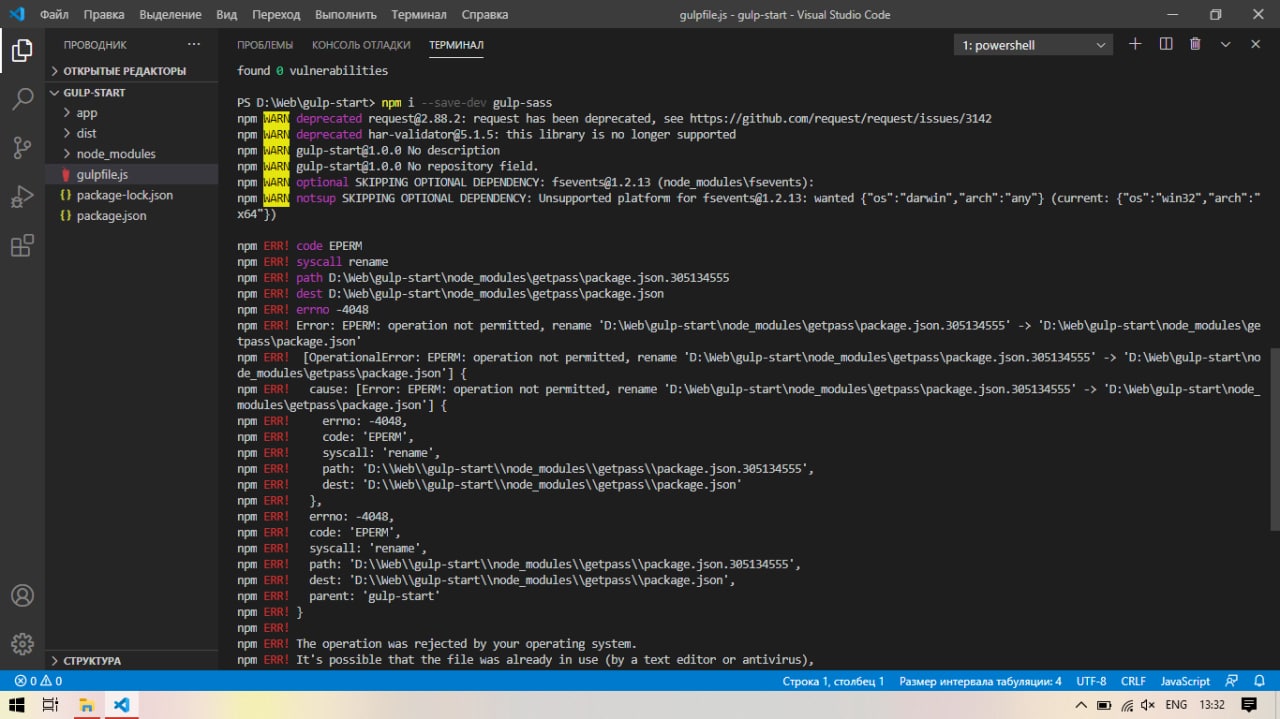1280x719 pixels.
Task: Change tab size via 'Размер интервала табуляции: 4'
Action: tap(980, 681)
